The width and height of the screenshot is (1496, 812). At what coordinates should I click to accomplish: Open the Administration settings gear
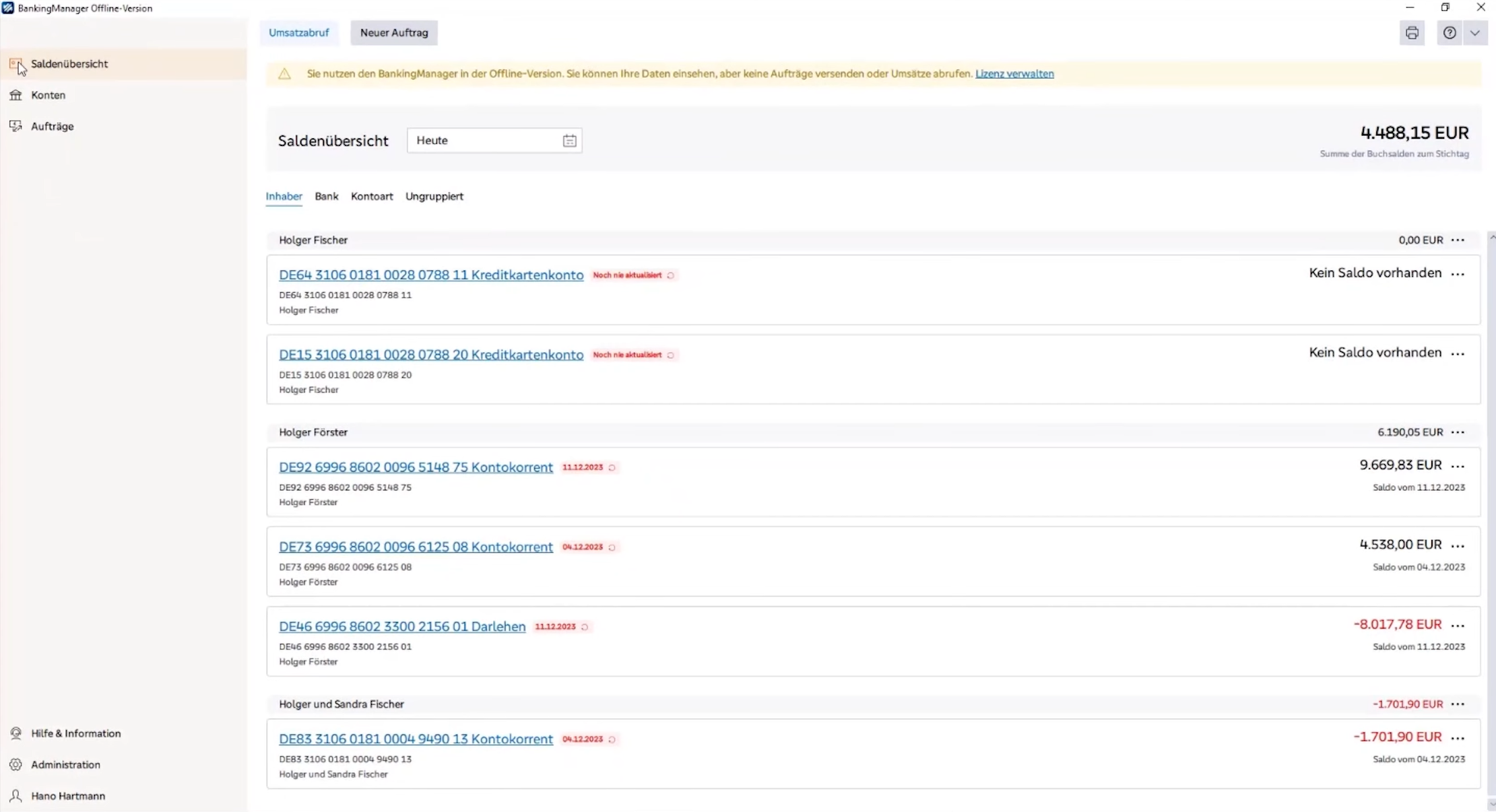15,764
